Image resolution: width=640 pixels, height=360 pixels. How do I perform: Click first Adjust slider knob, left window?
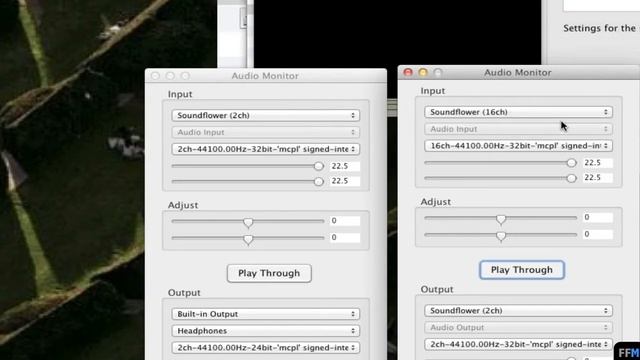[248, 222]
